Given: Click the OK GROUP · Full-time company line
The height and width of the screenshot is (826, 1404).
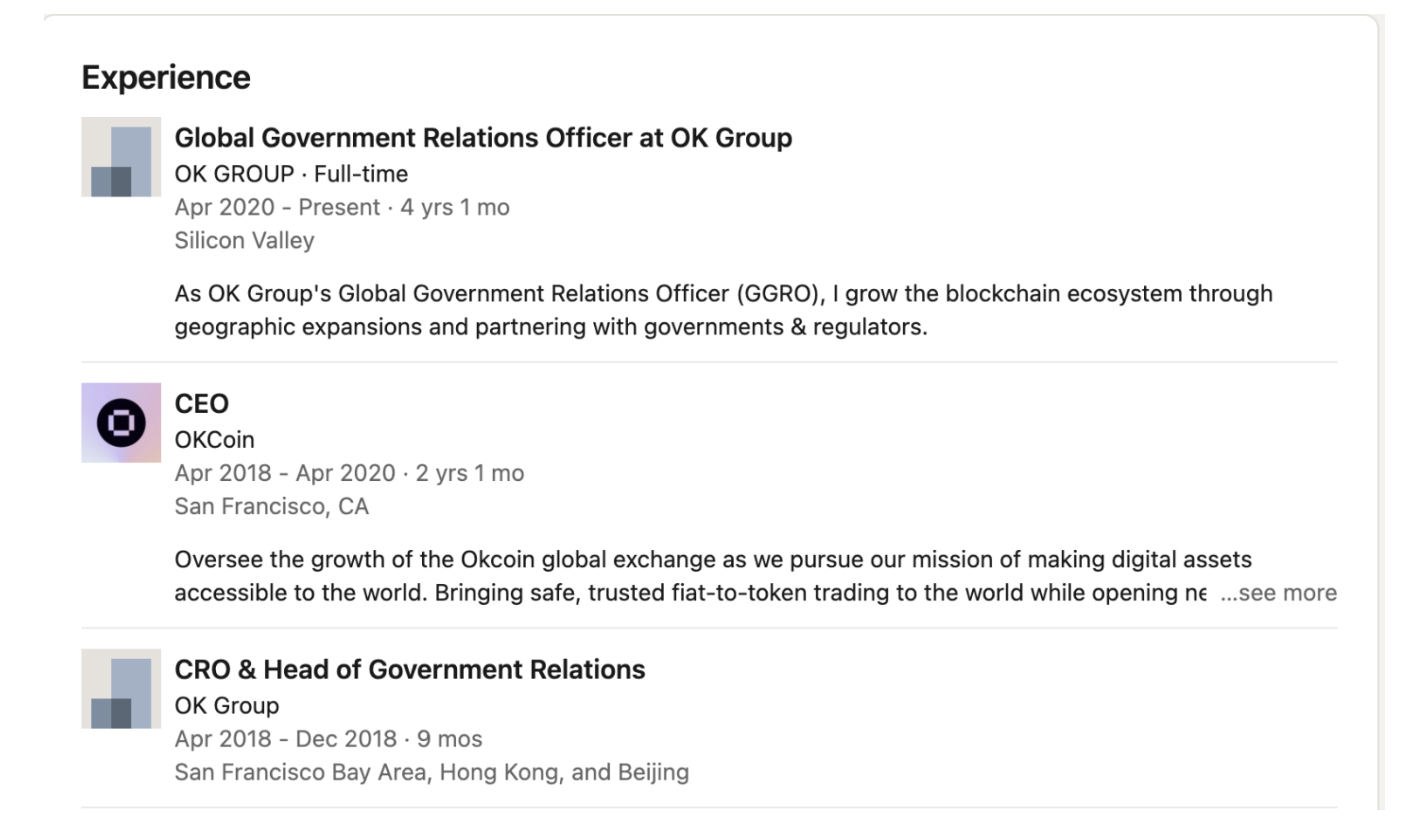Looking at the screenshot, I should pyautogui.click(x=291, y=174).
